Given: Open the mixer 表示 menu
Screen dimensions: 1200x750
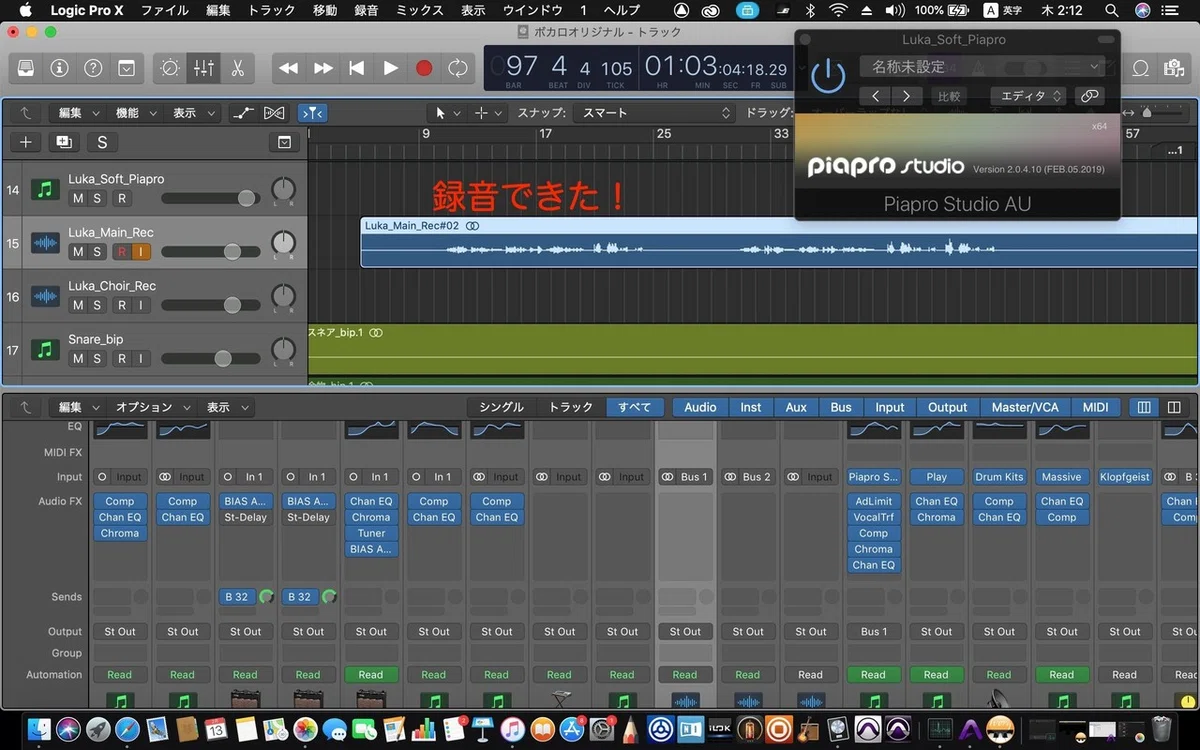Looking at the screenshot, I should [227, 407].
